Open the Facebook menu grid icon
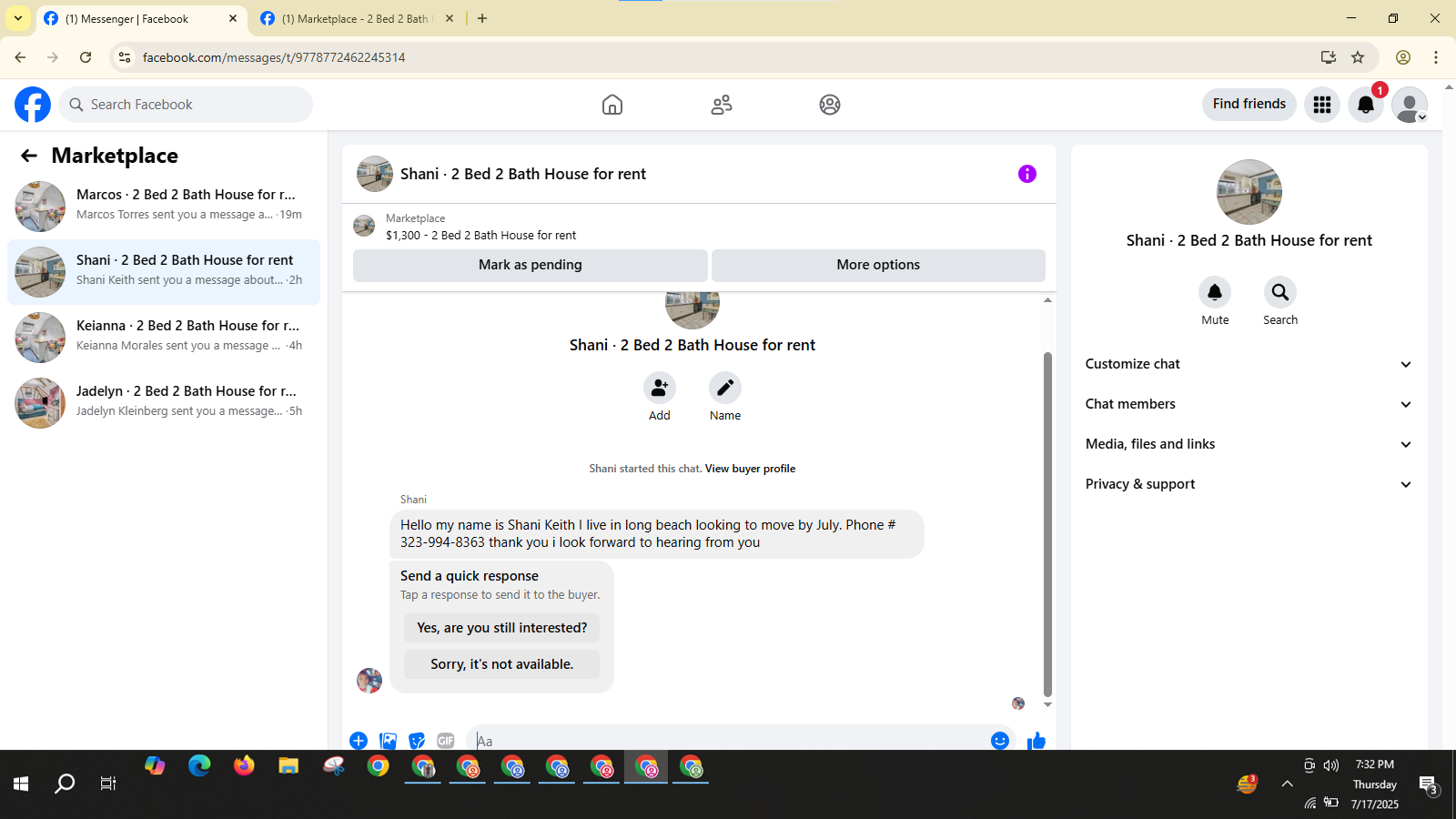The image size is (1456, 819). 1322,105
